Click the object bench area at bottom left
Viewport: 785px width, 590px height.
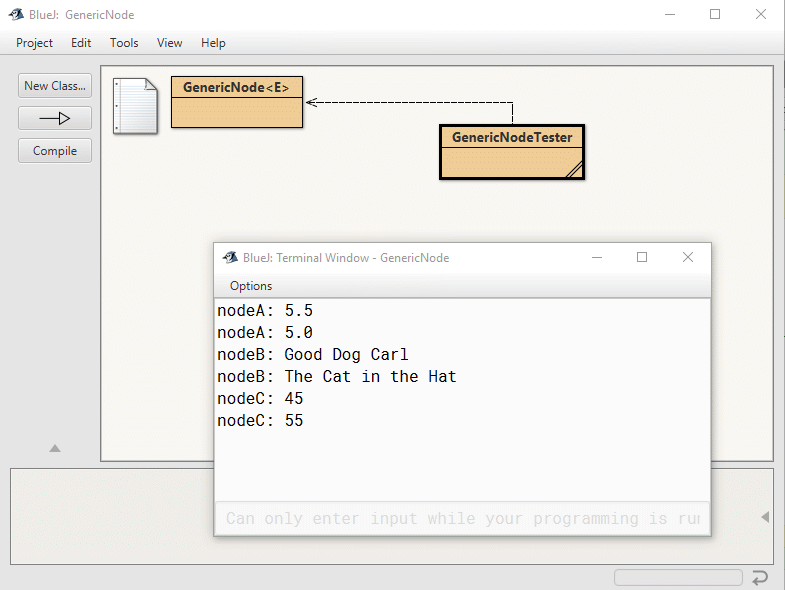pos(112,517)
